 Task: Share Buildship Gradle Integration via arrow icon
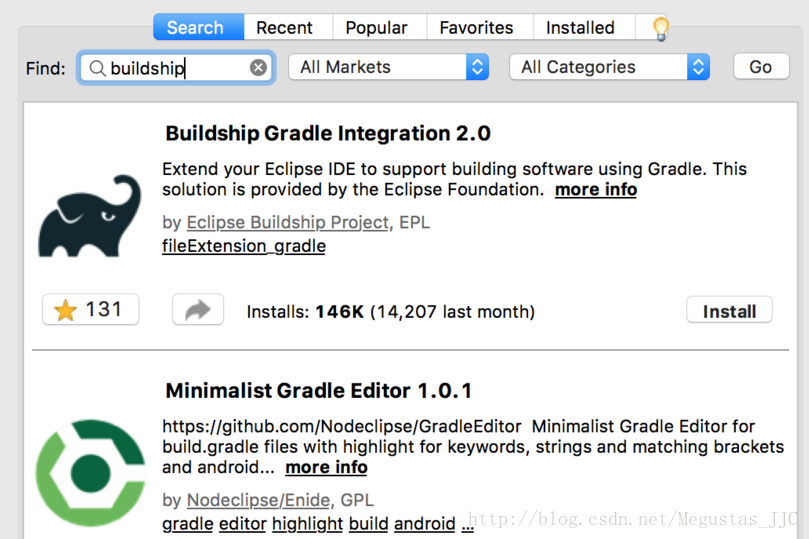click(x=198, y=309)
